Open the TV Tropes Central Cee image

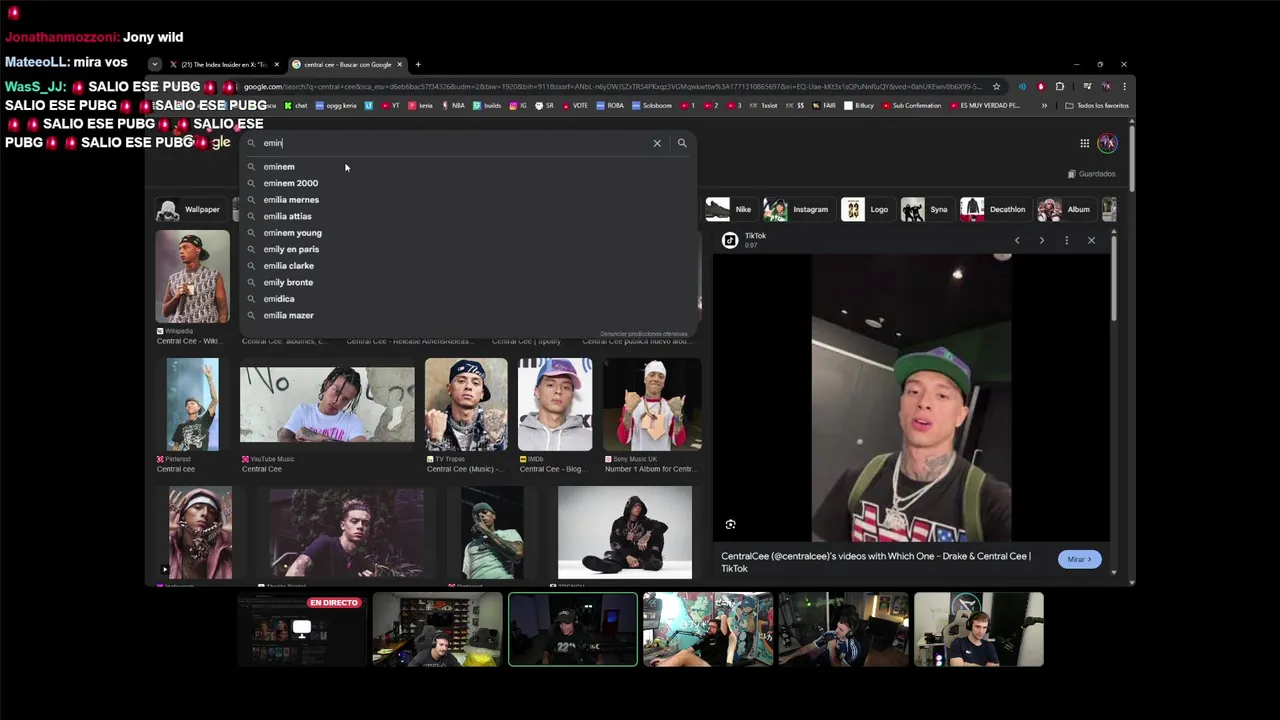[x=466, y=405]
